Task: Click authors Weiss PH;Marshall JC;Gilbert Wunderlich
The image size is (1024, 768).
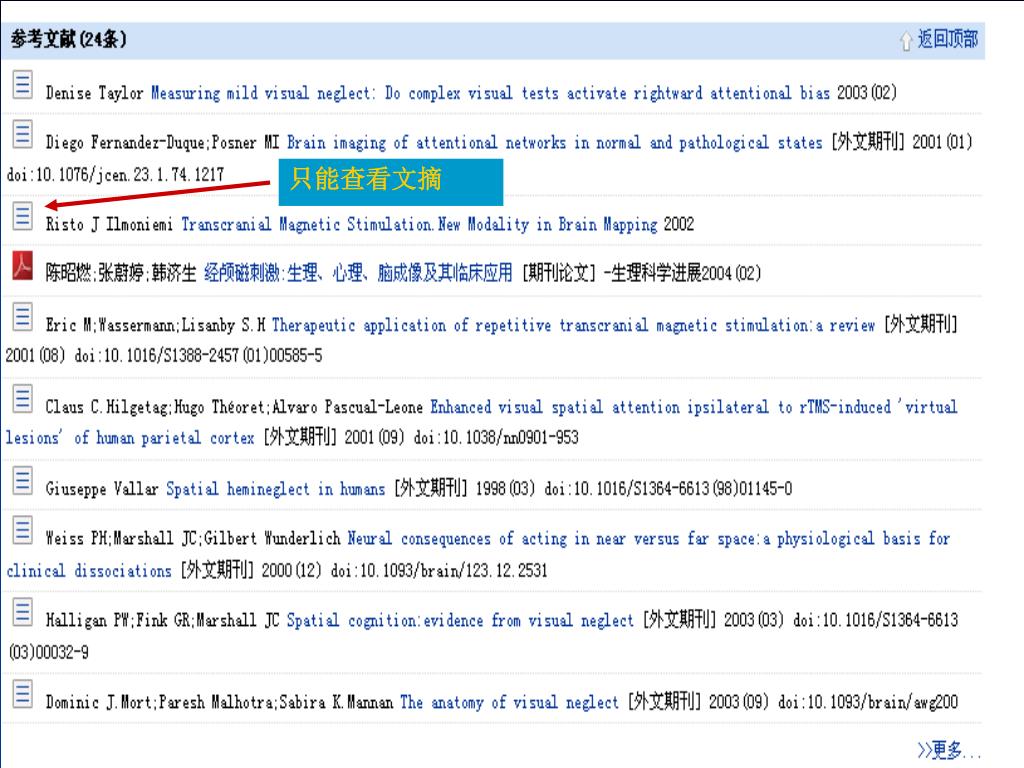Action: pyautogui.click(x=193, y=539)
